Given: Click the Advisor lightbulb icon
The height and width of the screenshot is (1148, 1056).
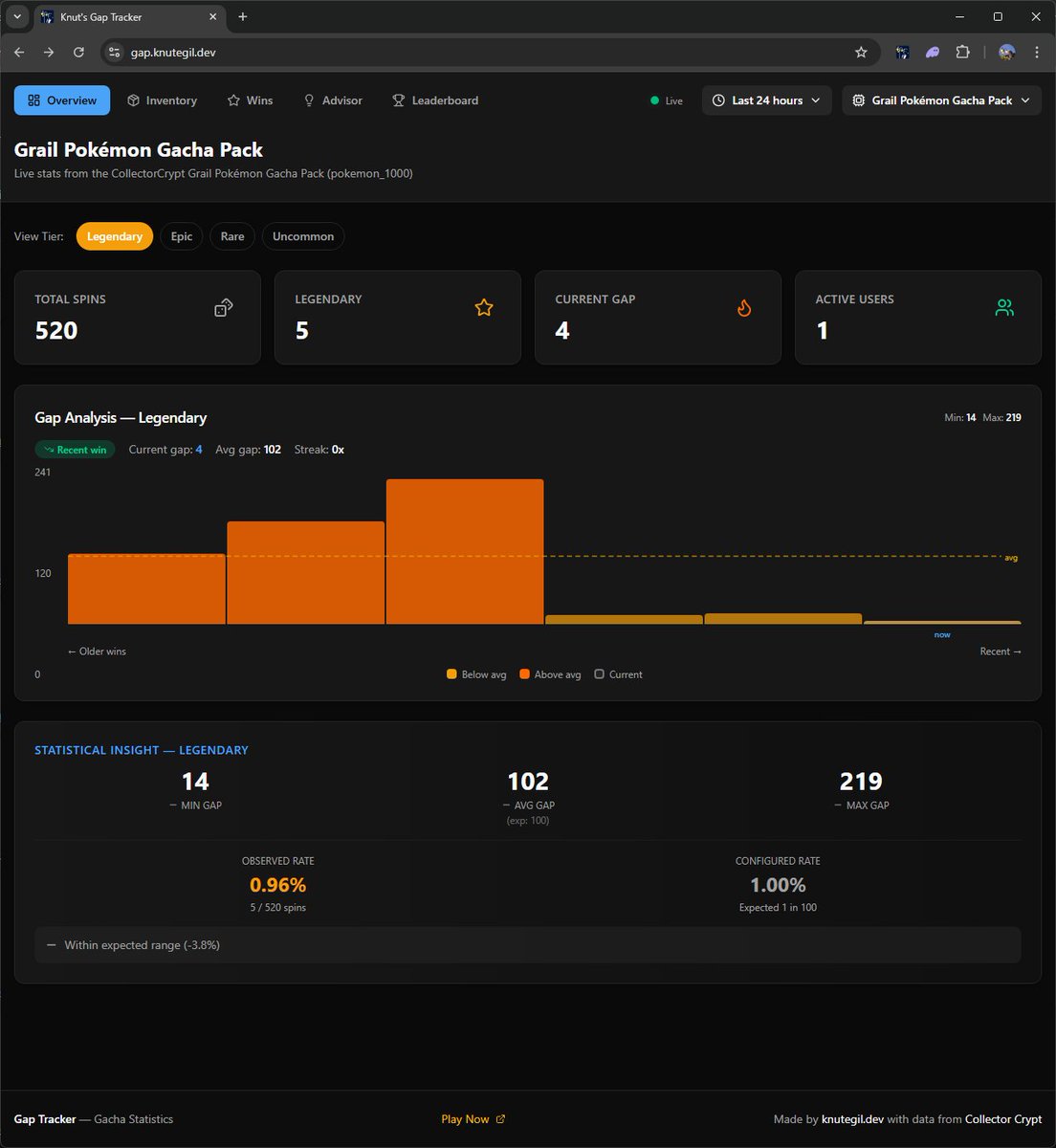Looking at the screenshot, I should coord(309,100).
